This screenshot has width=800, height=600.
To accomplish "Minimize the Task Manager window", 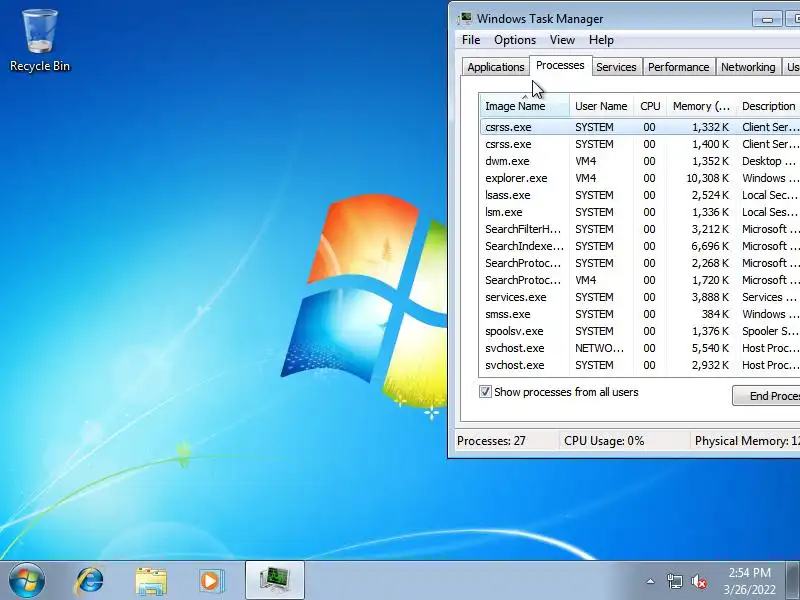I will point(767,19).
